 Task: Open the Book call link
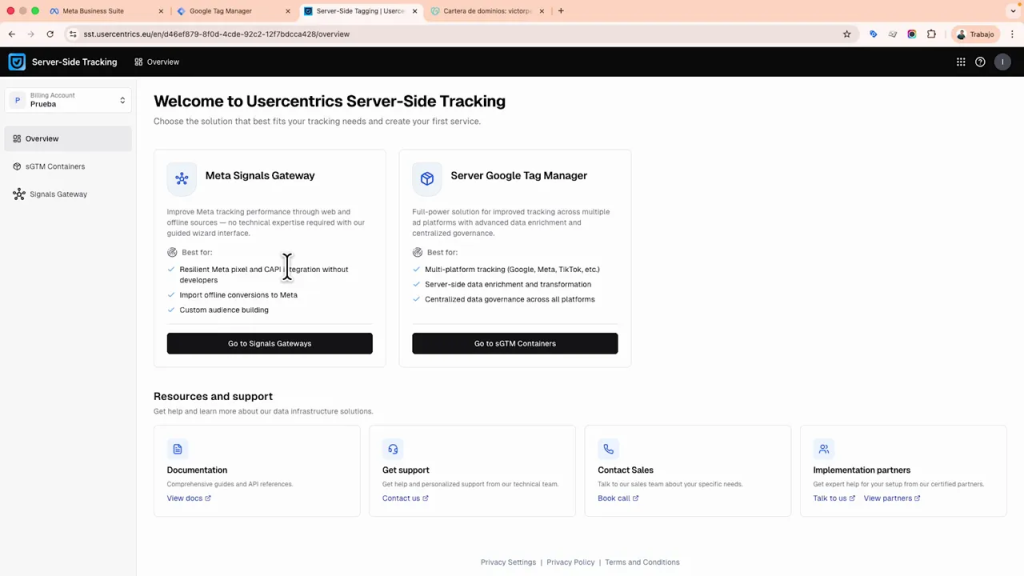618,498
